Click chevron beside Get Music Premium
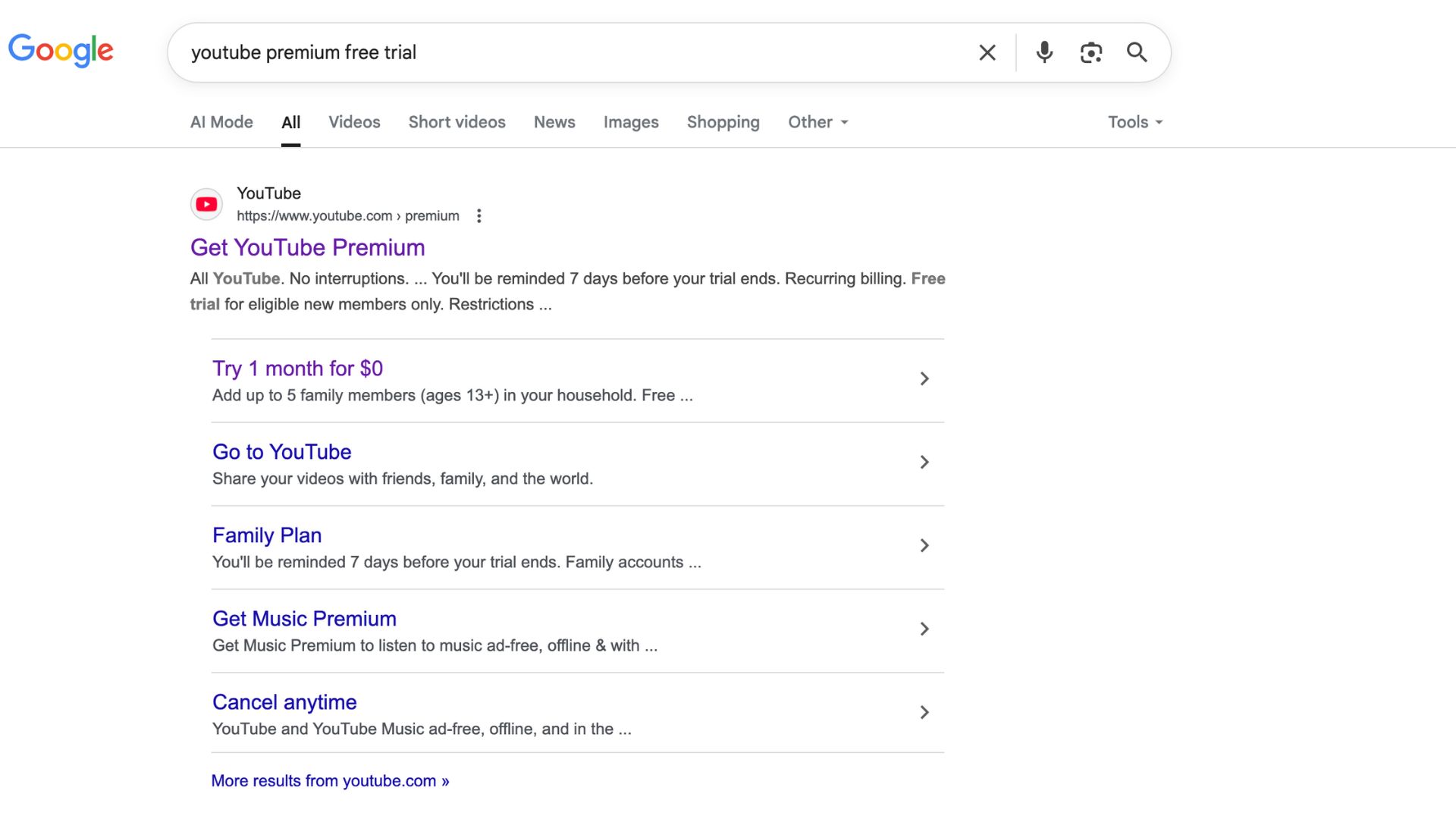 click(x=924, y=629)
